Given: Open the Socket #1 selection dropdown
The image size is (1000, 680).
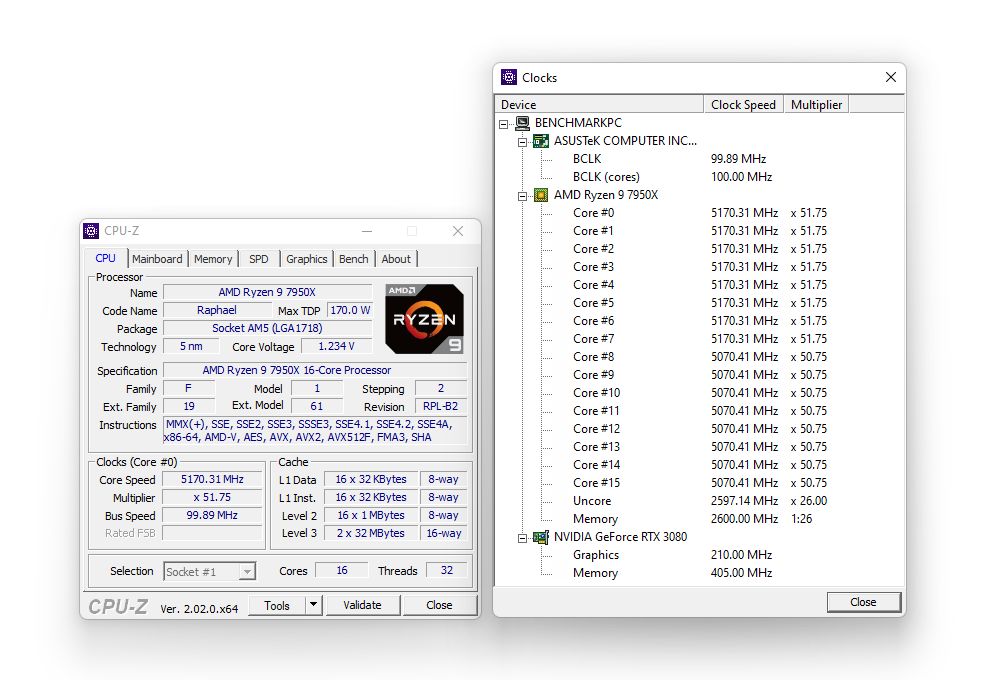Looking at the screenshot, I should pyautogui.click(x=247, y=572).
